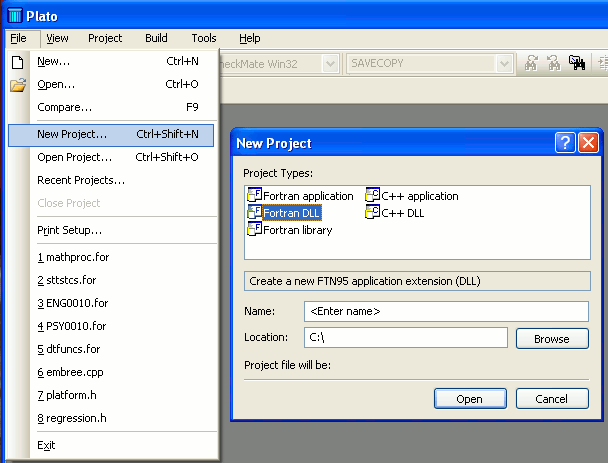Viewport: 608px width, 463px height.
Task: Click the Name input field
Action: point(446,311)
